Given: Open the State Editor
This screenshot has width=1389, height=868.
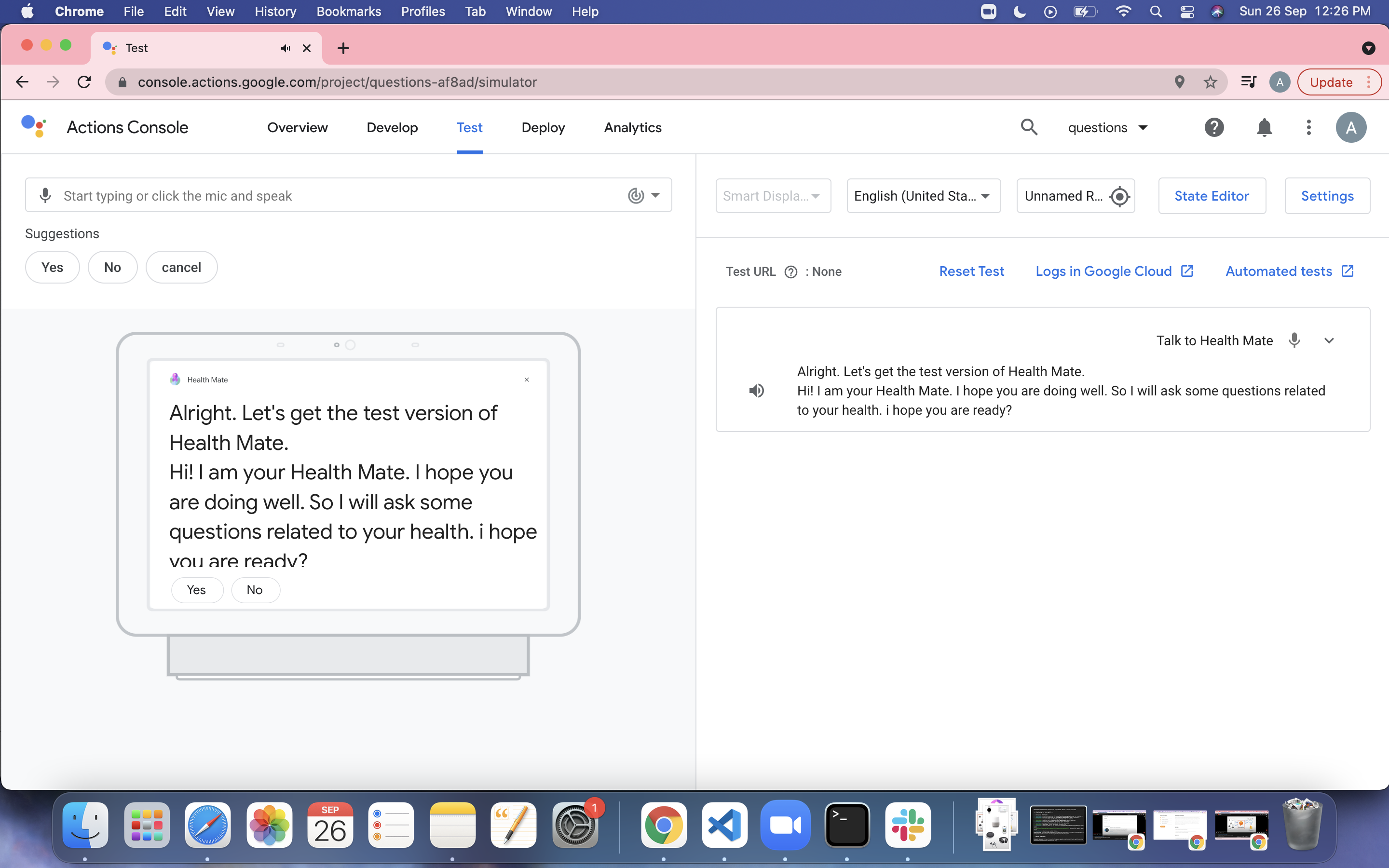Looking at the screenshot, I should point(1212,196).
